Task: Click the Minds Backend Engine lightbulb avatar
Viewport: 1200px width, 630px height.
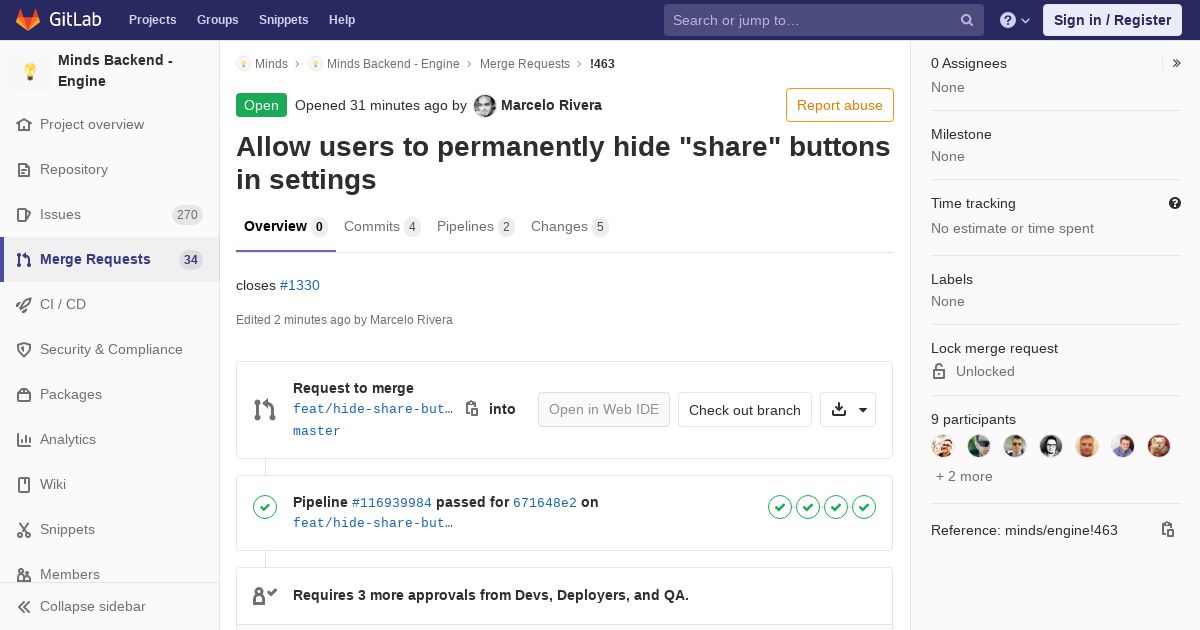Action: [30, 71]
